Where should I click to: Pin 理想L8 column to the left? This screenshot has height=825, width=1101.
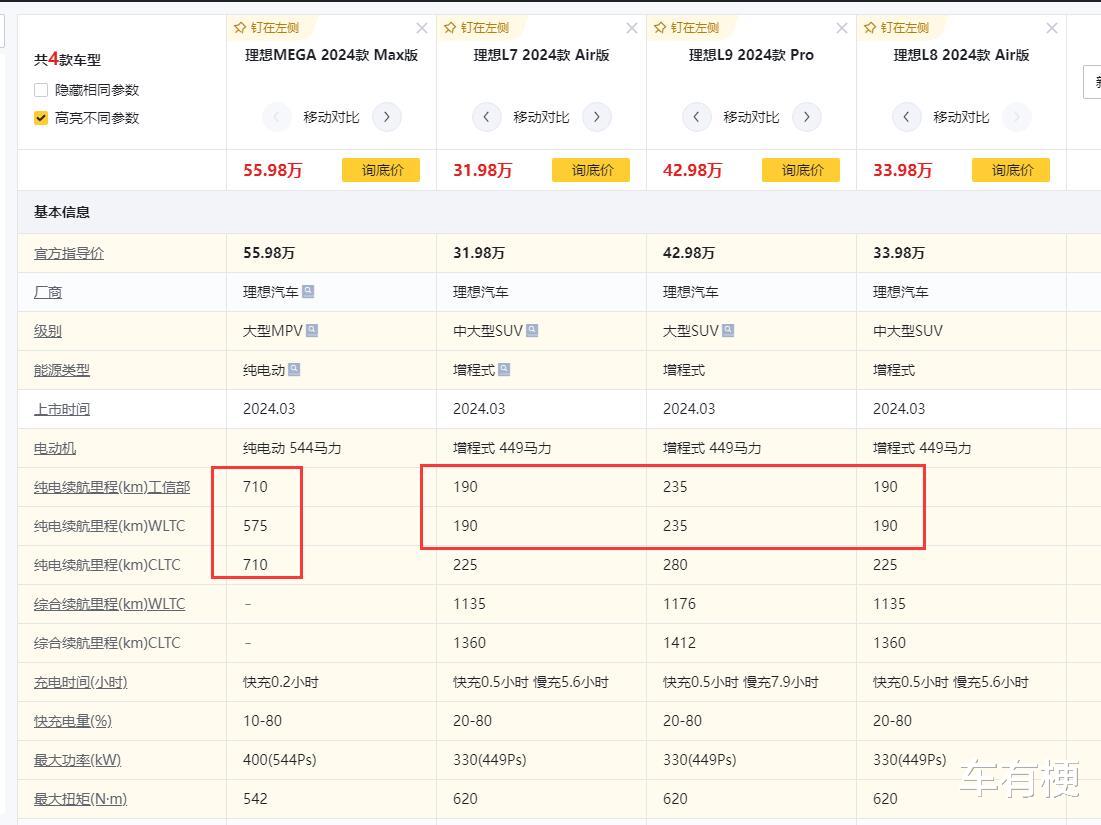tap(896, 28)
